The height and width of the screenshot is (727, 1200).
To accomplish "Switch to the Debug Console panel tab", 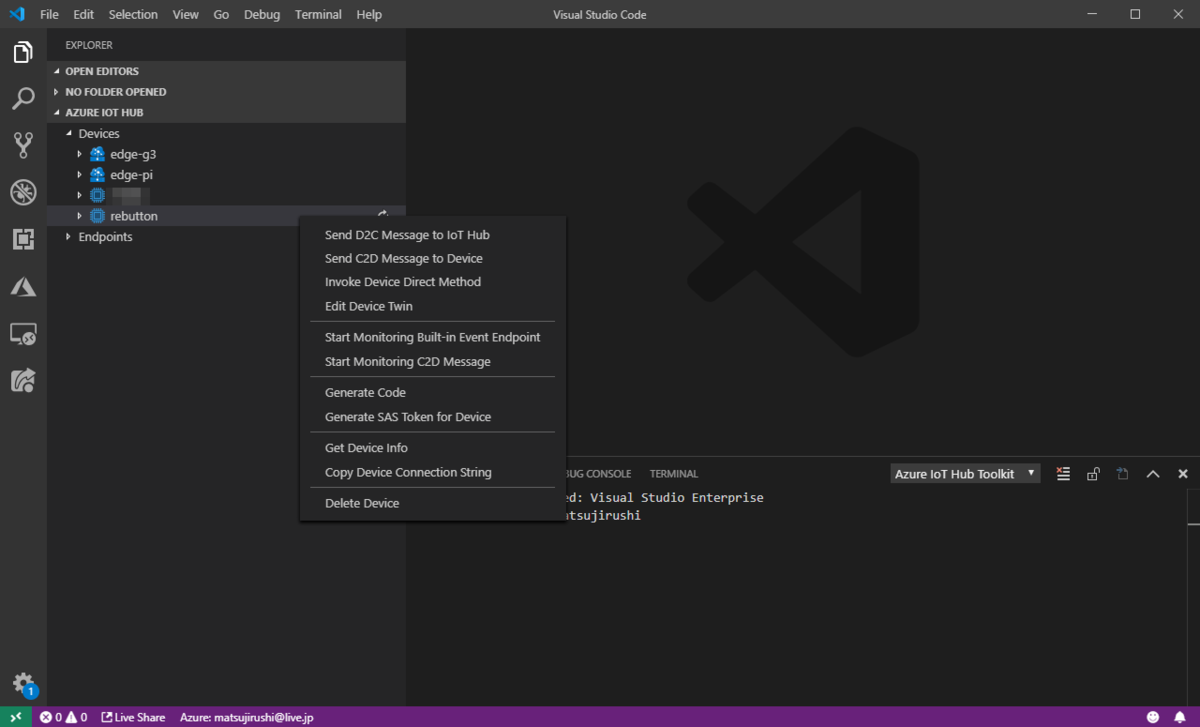I will tap(599, 474).
